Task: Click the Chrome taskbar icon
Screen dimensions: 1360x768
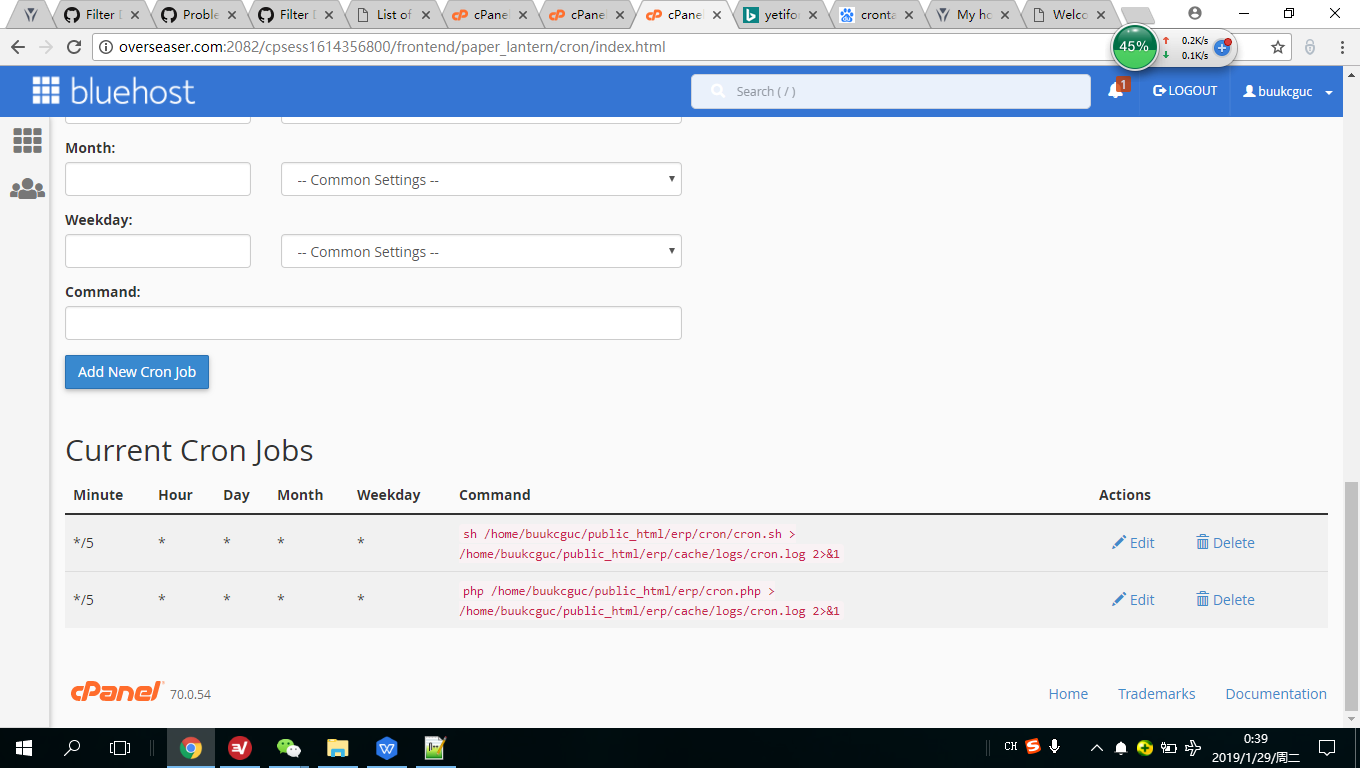Action: [190, 747]
